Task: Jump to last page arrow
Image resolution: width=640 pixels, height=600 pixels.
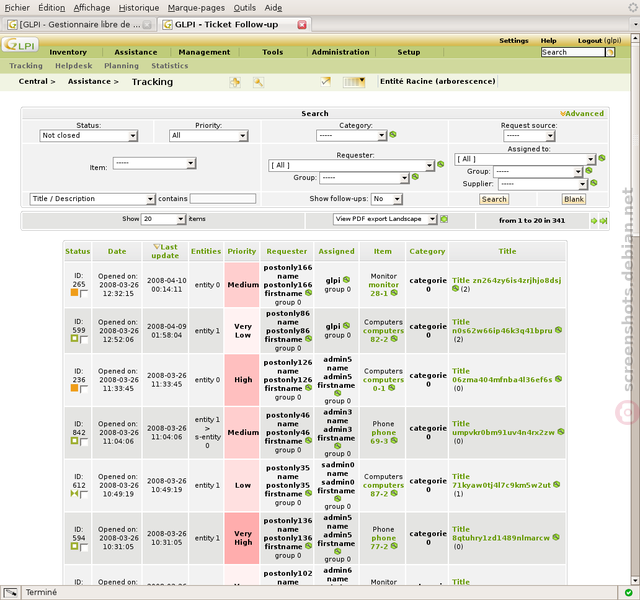Action: (x=603, y=221)
